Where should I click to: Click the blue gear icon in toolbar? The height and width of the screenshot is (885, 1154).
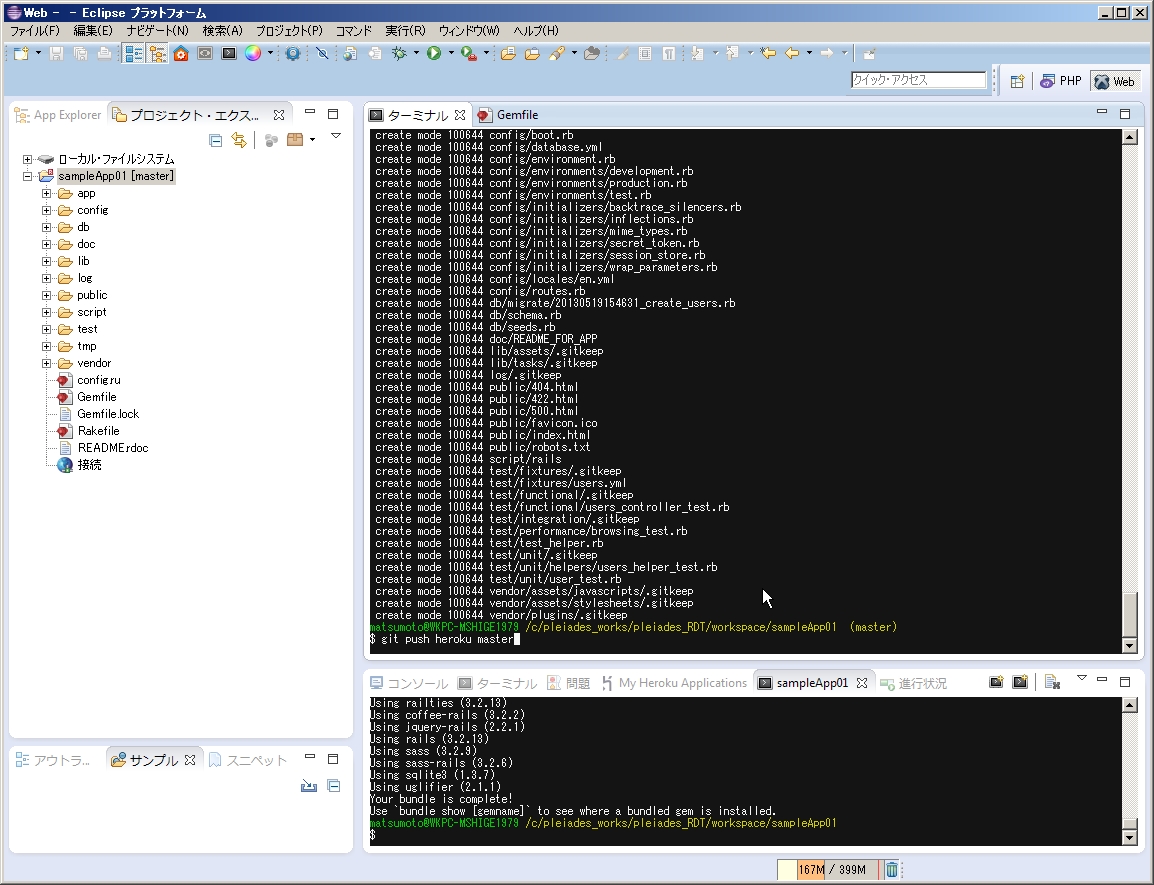point(293,53)
